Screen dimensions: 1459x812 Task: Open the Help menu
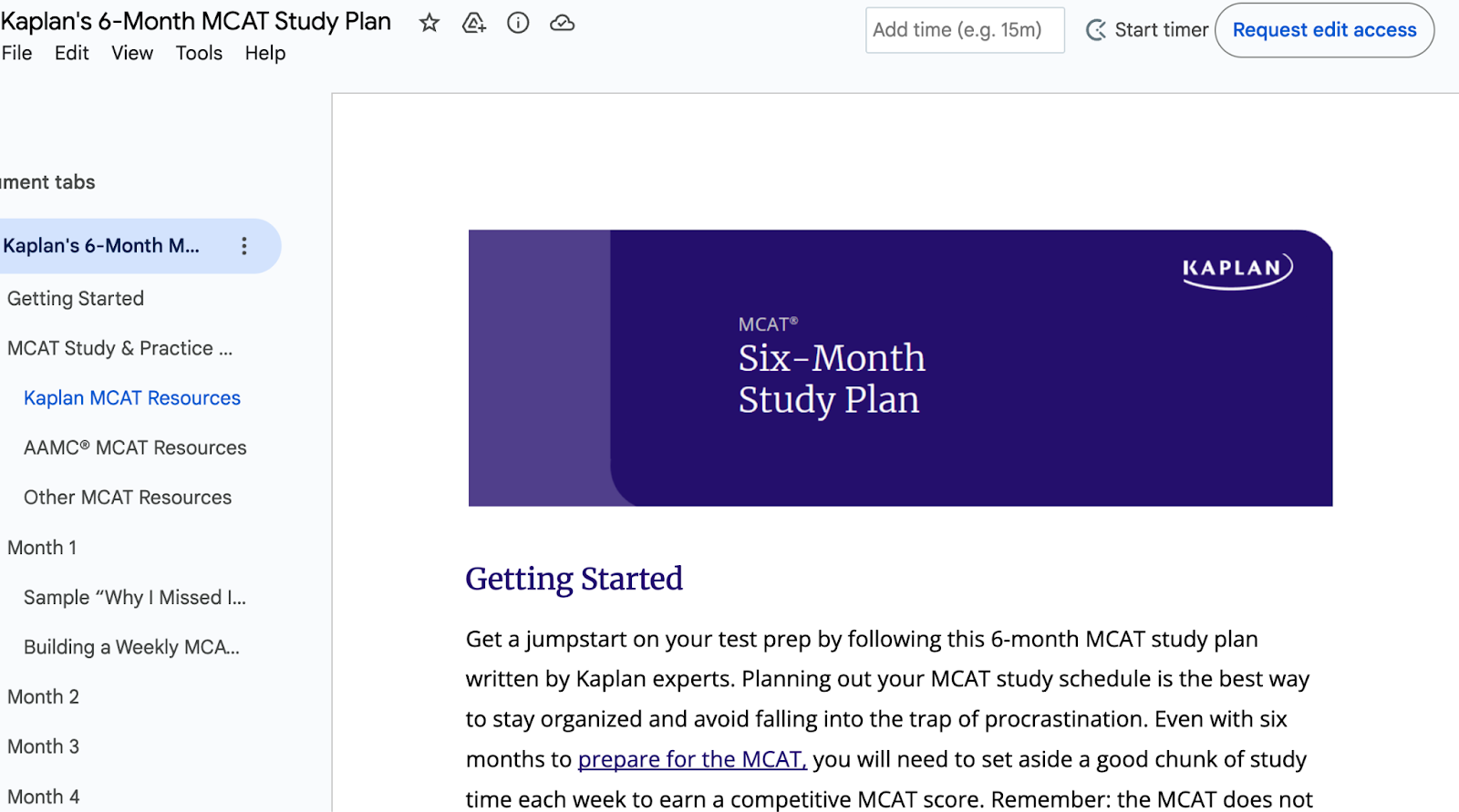pyautogui.click(x=265, y=53)
